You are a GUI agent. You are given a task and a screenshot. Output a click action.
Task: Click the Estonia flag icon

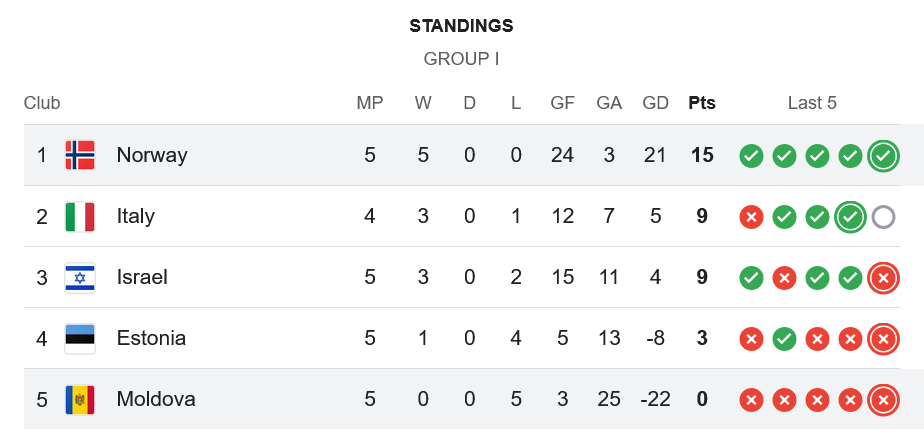tap(80, 338)
